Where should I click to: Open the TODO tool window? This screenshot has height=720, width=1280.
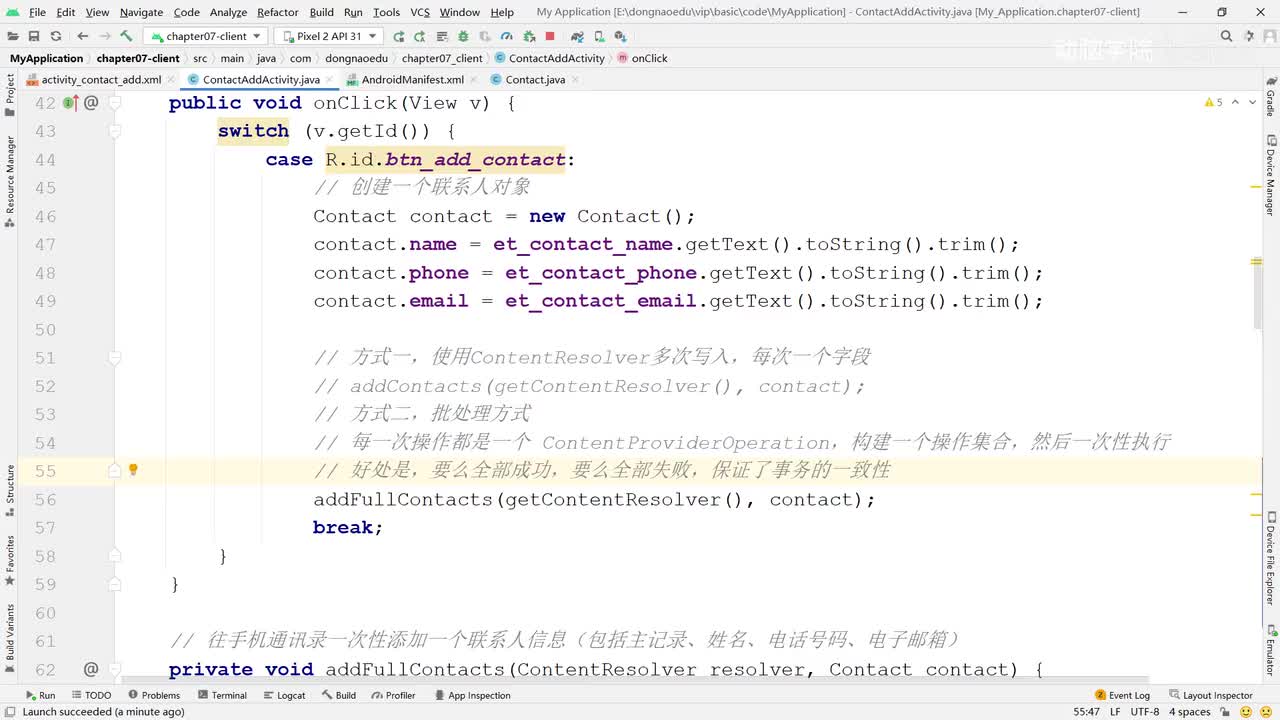click(x=91, y=695)
